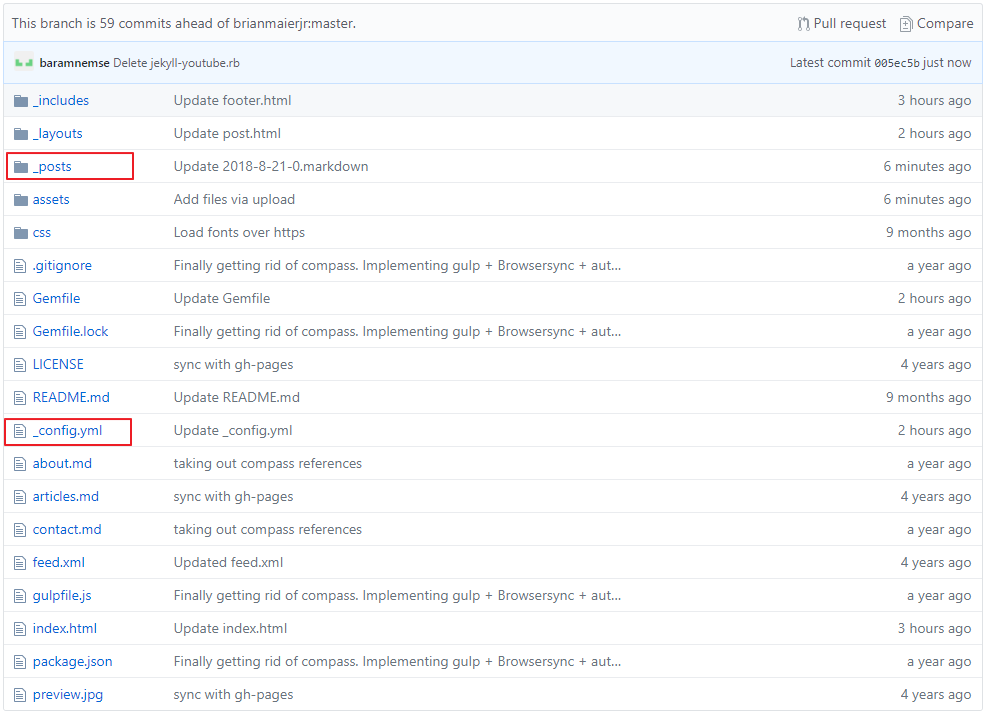Viewport: 989px width, 715px height.
Task: Open commit 'Update 2018-8-21-0.markdown'
Action: [271, 167]
